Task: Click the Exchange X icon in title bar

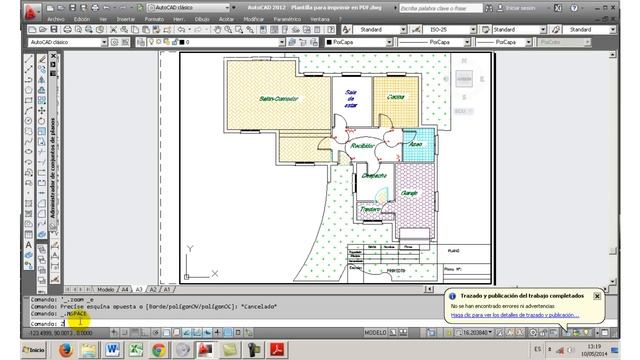Action: (558, 8)
